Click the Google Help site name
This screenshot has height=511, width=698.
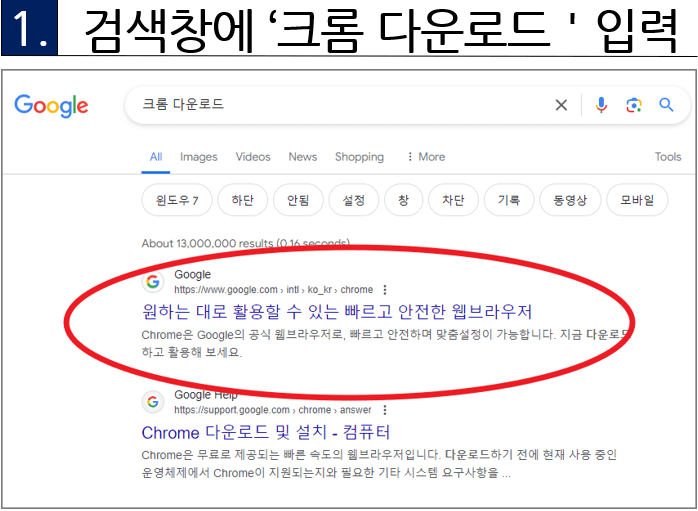point(206,395)
